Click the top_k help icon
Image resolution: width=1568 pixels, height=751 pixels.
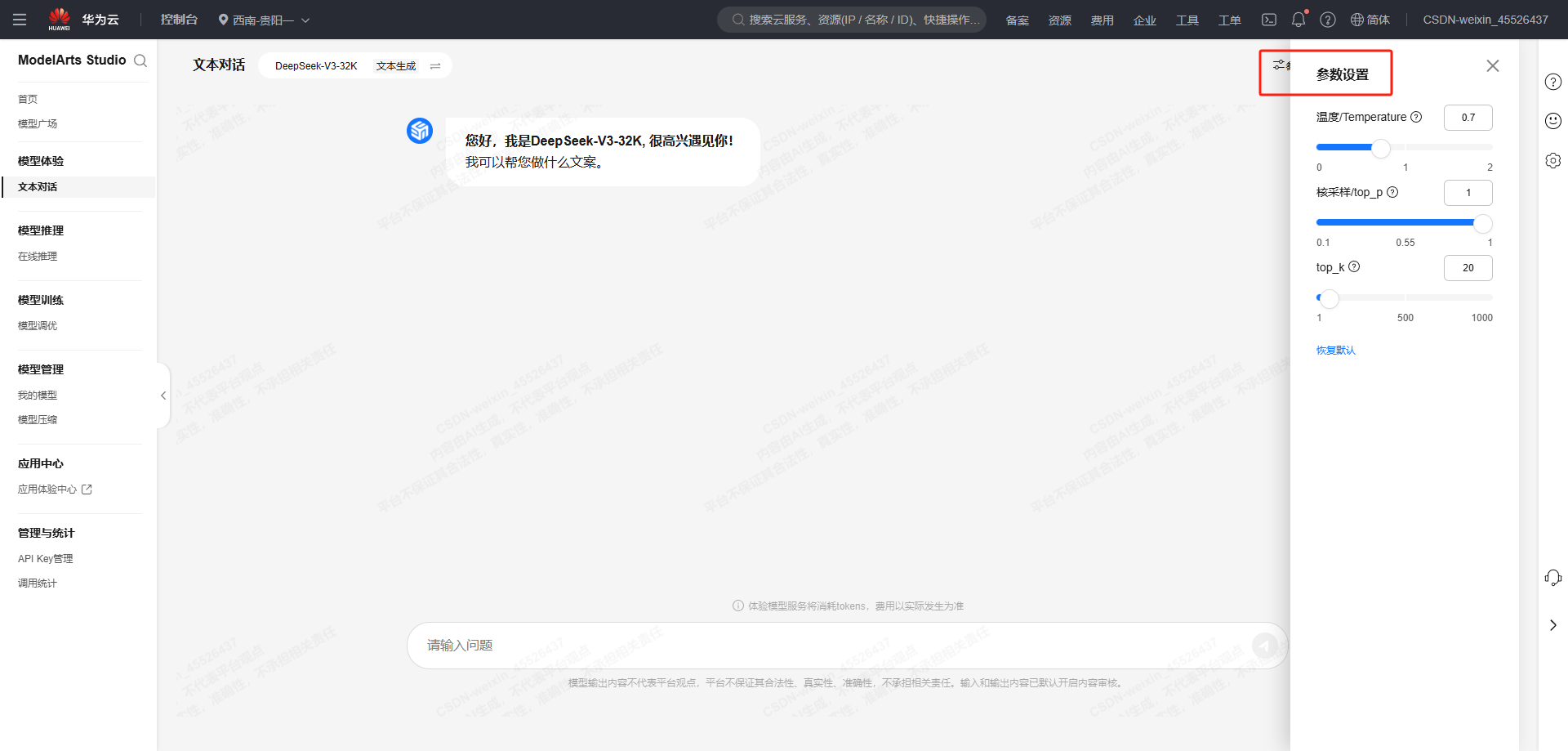click(1354, 266)
